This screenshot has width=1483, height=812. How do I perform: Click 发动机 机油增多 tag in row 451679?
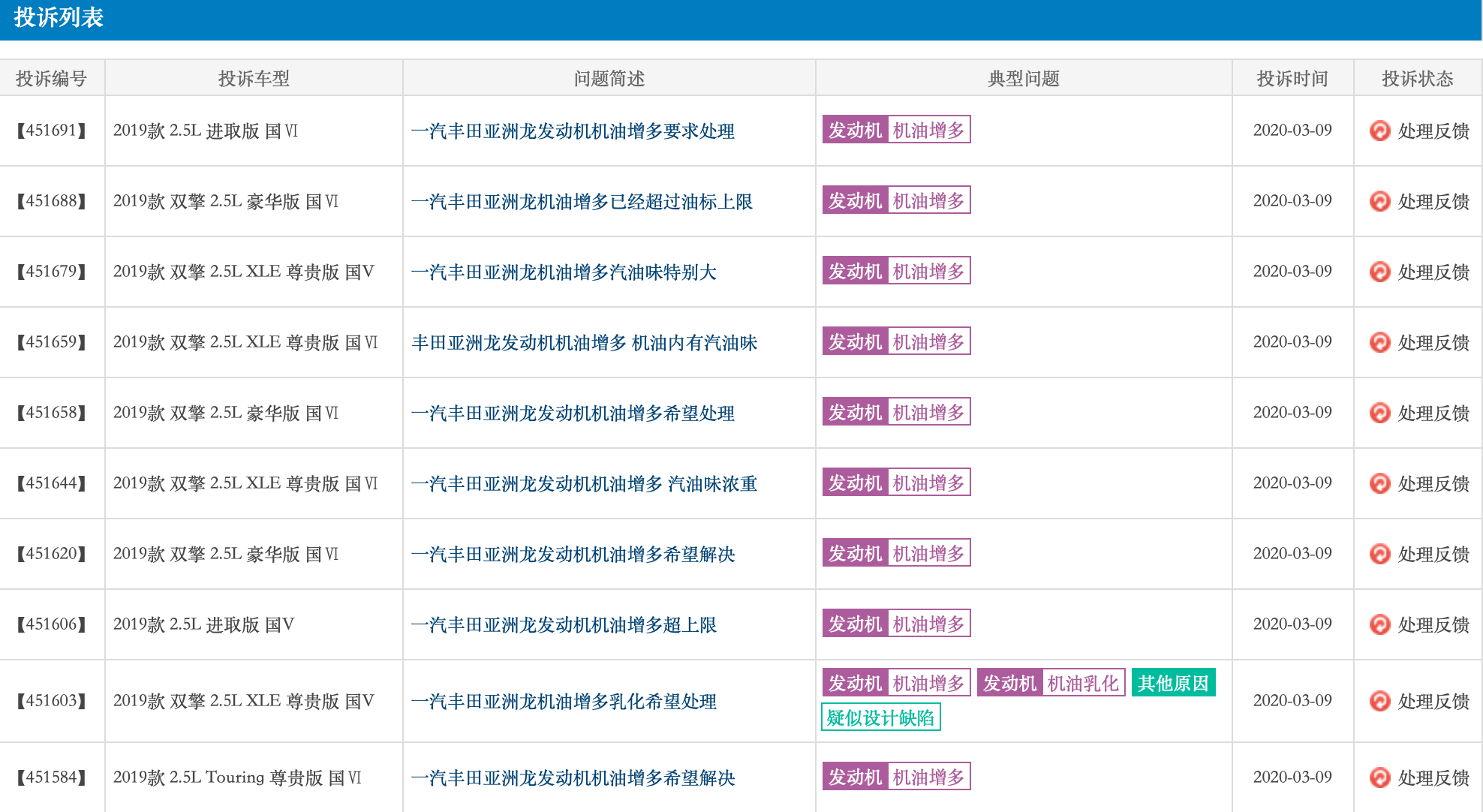tap(896, 271)
